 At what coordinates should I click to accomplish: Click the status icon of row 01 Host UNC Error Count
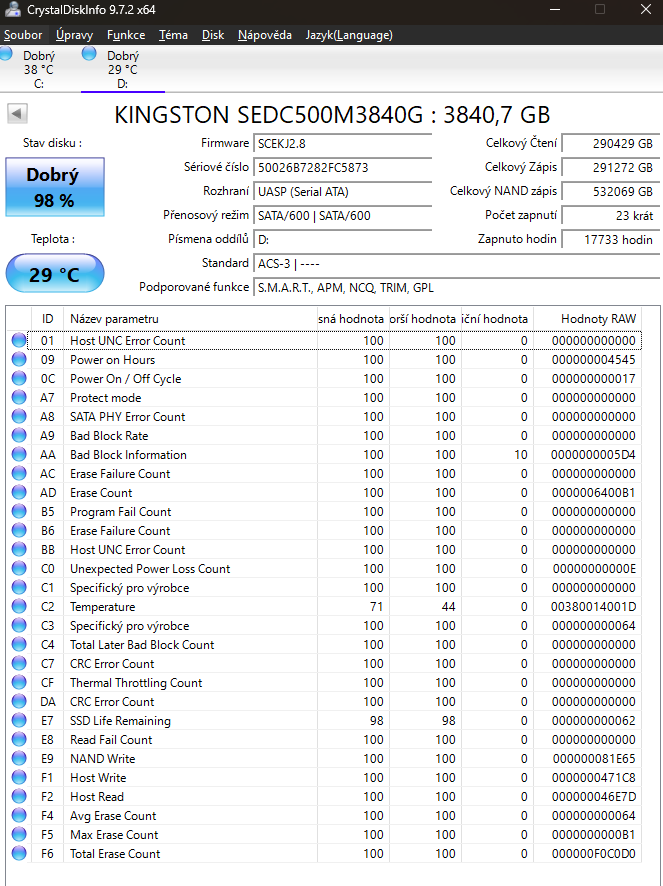(19, 340)
